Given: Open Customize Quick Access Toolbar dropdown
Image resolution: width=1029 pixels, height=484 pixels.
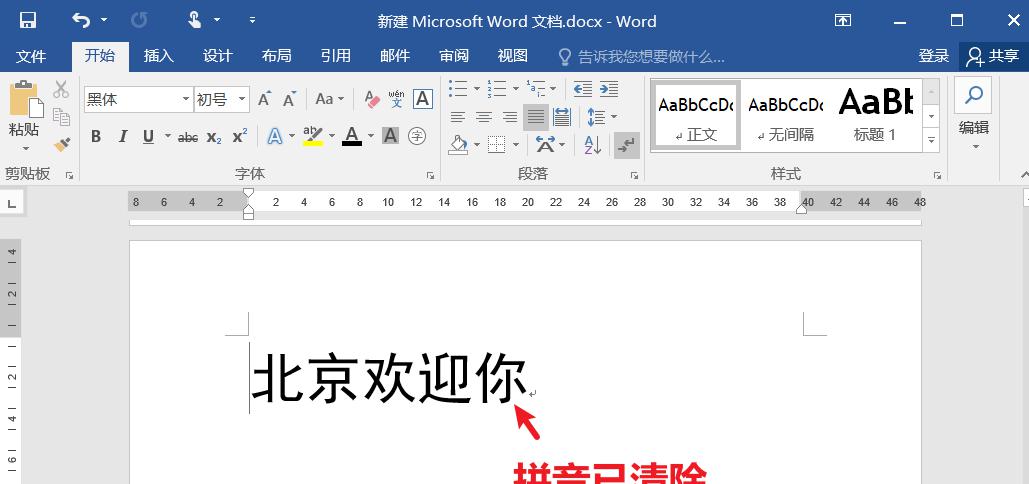Looking at the screenshot, I should point(253,21).
